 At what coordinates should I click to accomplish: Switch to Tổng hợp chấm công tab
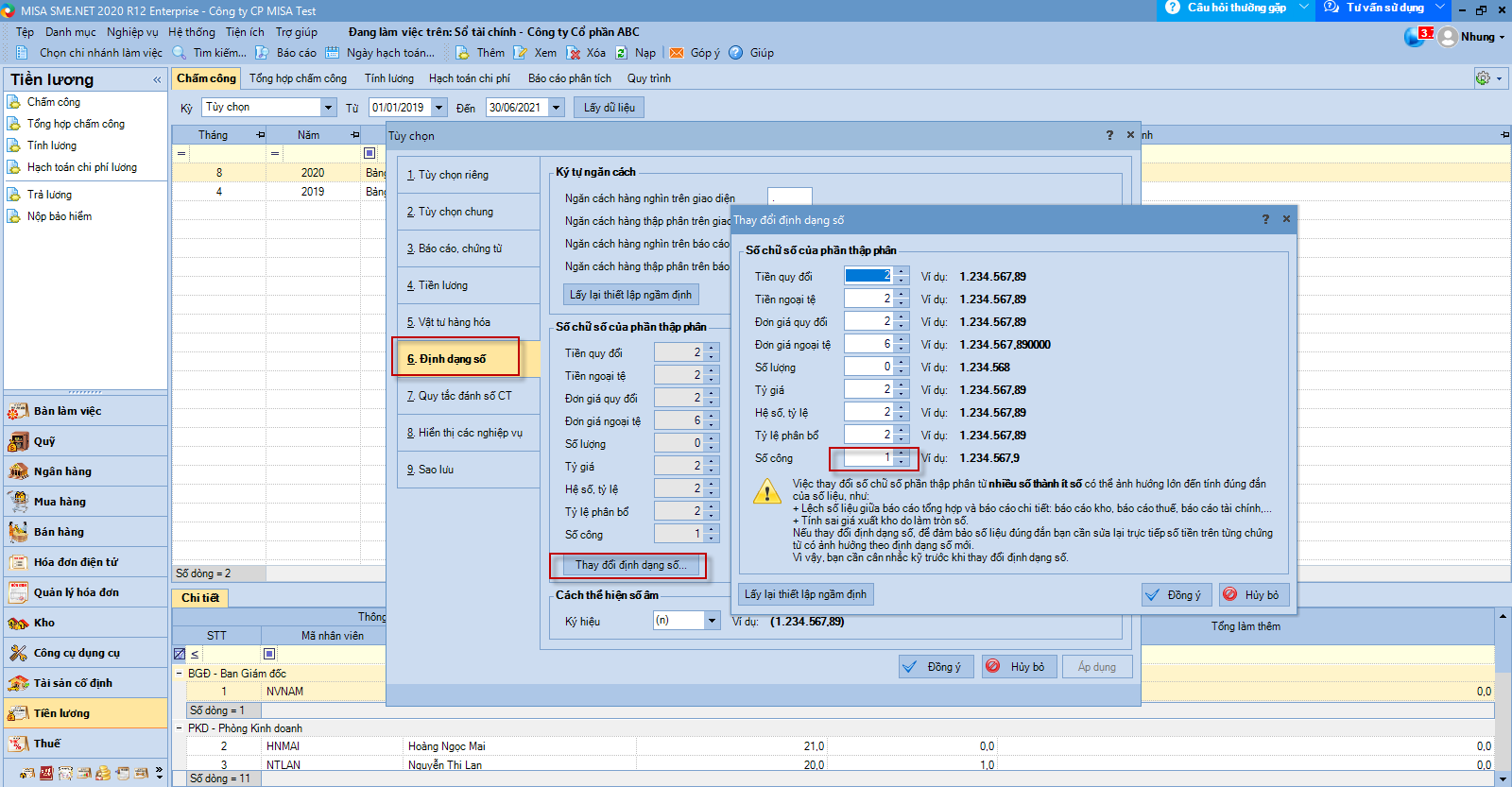298,78
